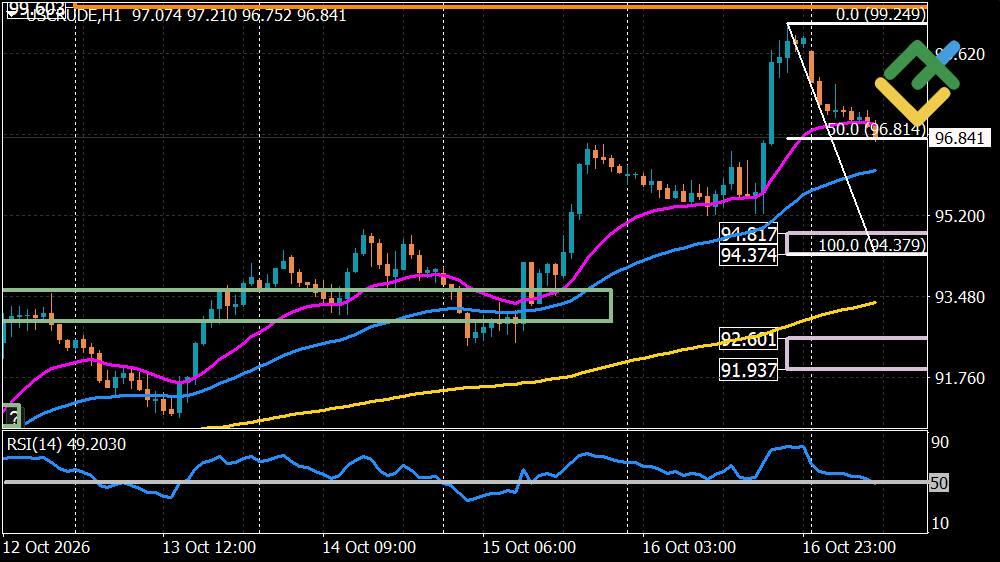
Task: Click the RSI scale value 10
Action: [940, 524]
